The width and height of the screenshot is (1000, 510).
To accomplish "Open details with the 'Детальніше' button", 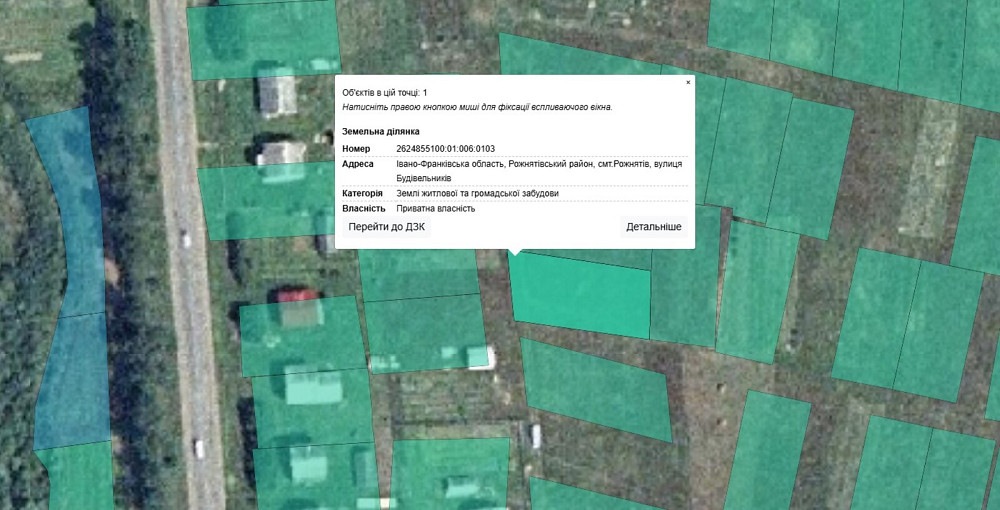I will pyautogui.click(x=654, y=227).
